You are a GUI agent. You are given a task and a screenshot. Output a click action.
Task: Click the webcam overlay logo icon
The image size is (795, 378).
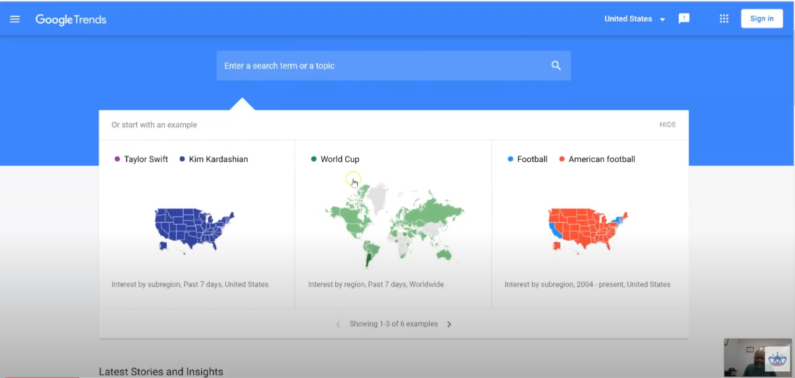pyautogui.click(x=777, y=359)
